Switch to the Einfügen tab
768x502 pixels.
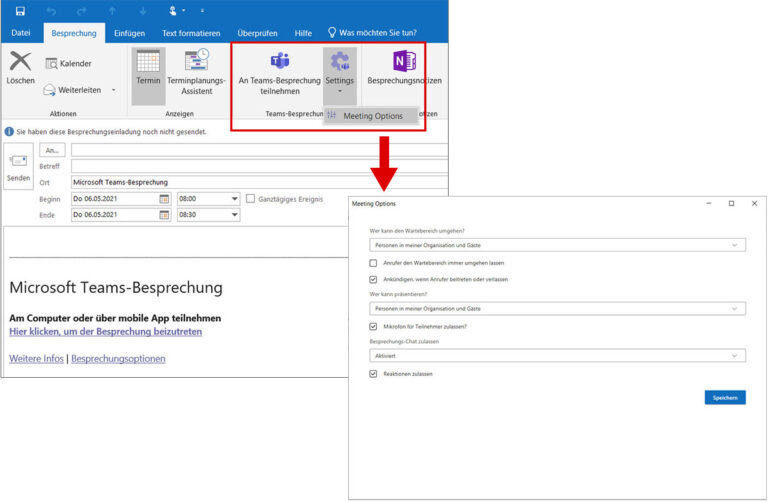[x=129, y=33]
